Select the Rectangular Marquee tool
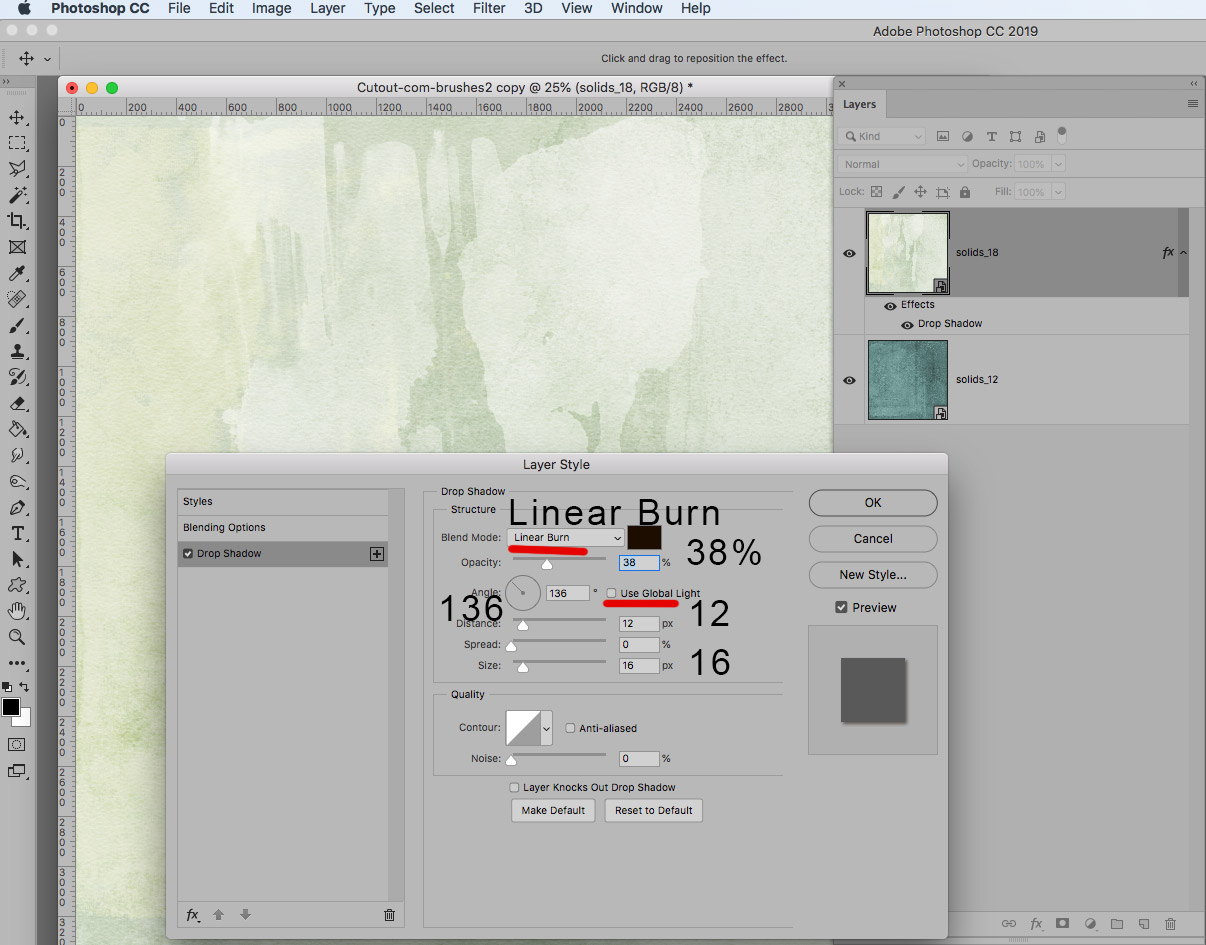The width and height of the screenshot is (1206, 945). point(17,144)
